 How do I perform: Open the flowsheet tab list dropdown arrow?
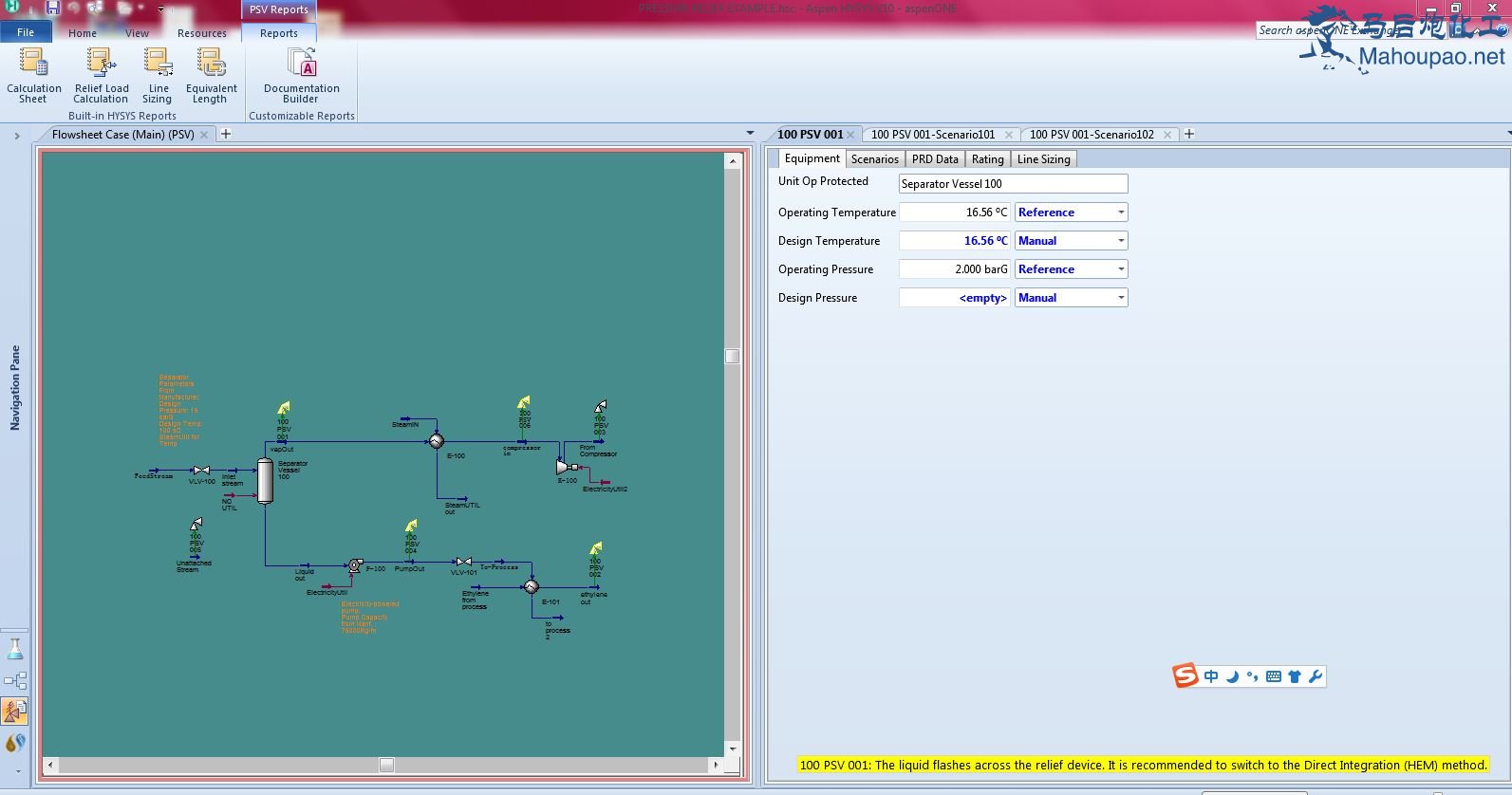click(x=750, y=134)
